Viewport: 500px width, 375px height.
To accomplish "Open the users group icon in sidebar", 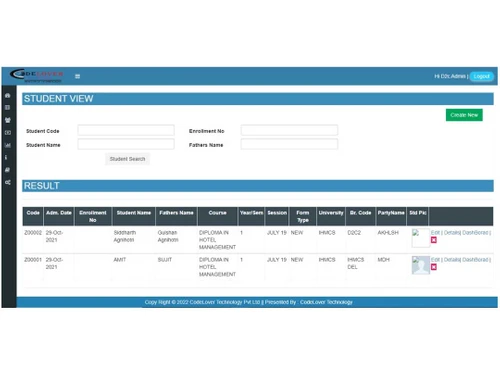I will (8, 120).
